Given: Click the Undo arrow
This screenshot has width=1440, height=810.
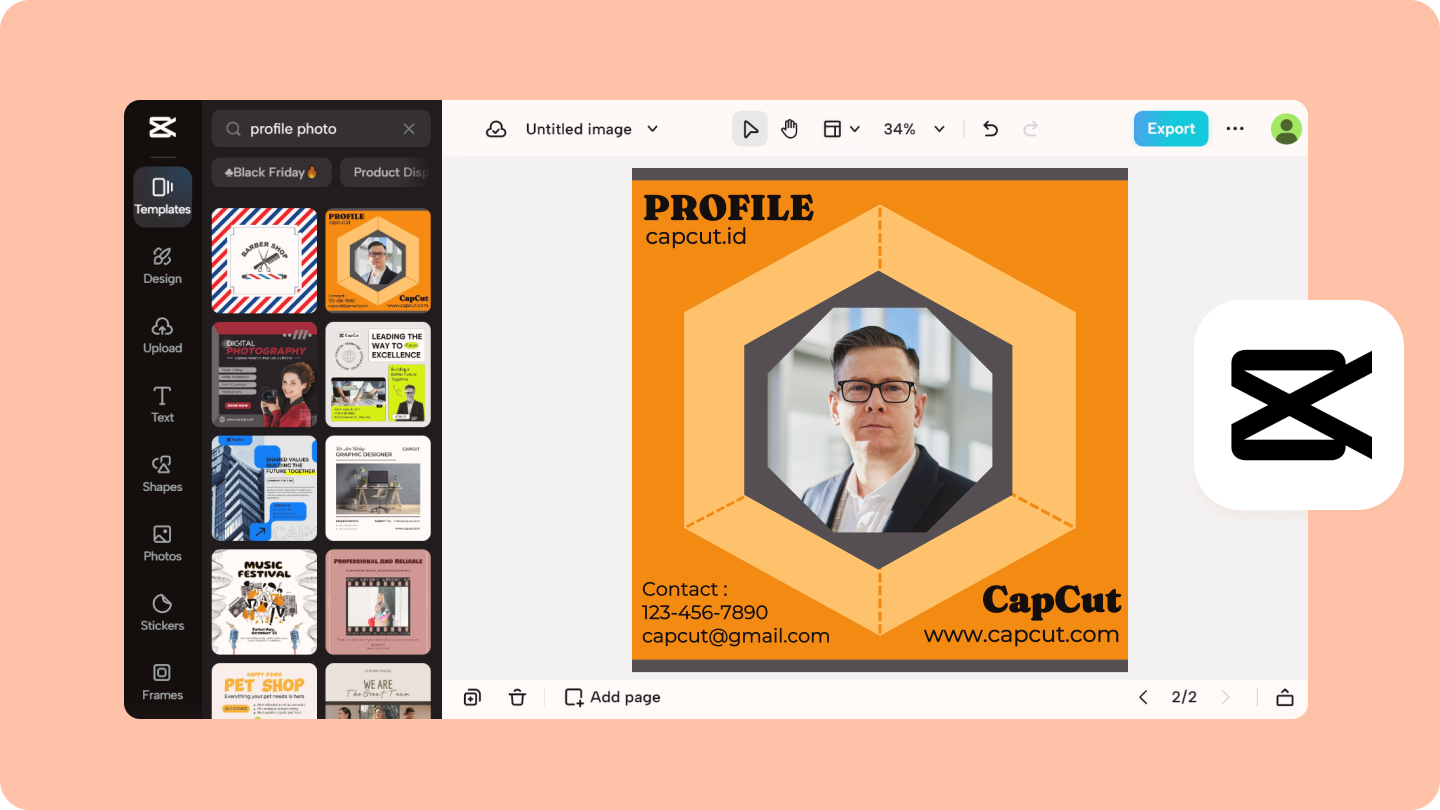Looking at the screenshot, I should (990, 128).
